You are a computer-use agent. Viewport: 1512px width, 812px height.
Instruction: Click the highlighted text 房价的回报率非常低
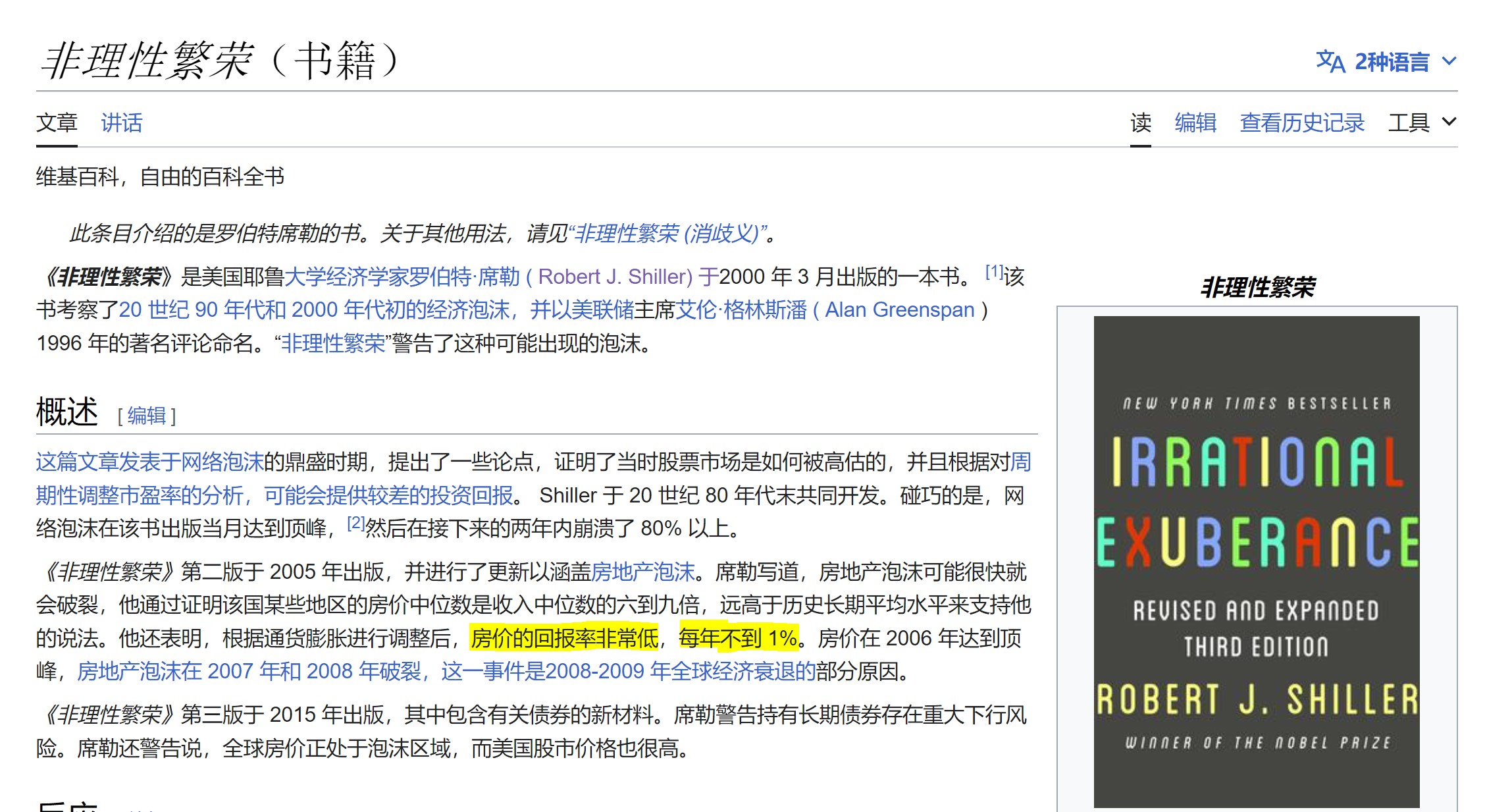[564, 637]
